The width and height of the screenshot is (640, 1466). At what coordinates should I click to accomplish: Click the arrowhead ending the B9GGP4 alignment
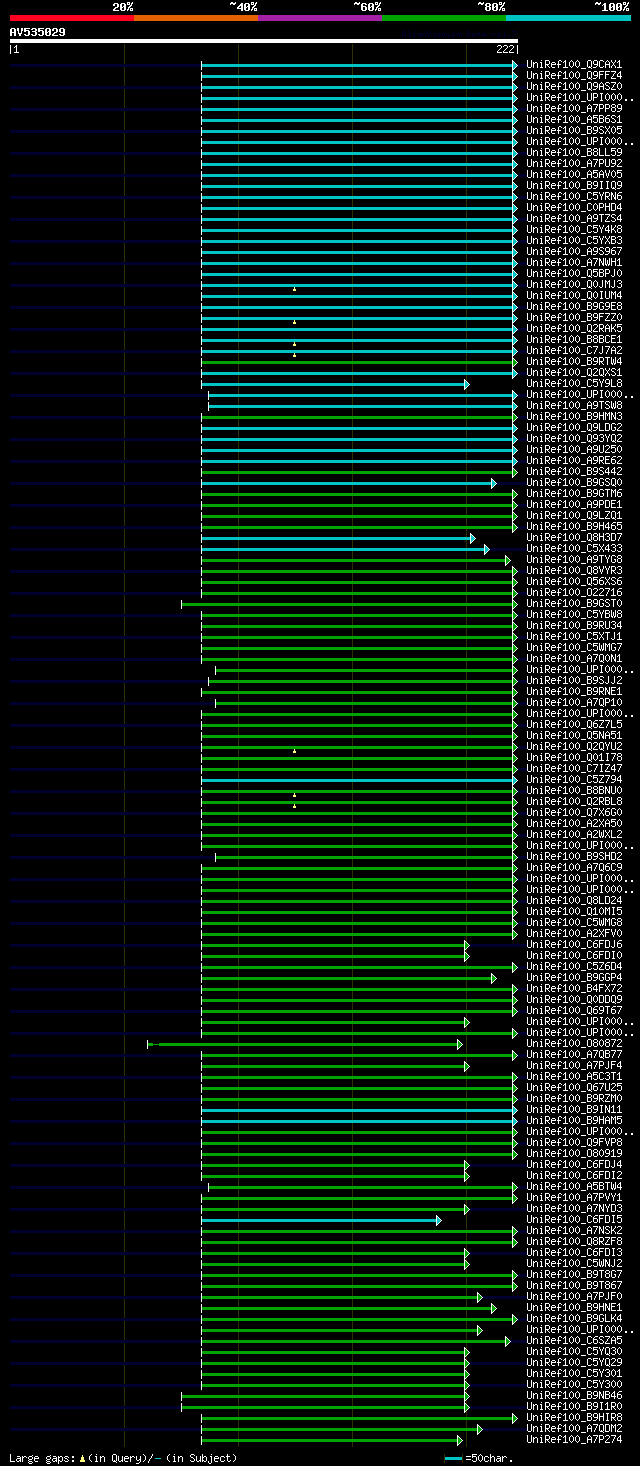click(494, 978)
